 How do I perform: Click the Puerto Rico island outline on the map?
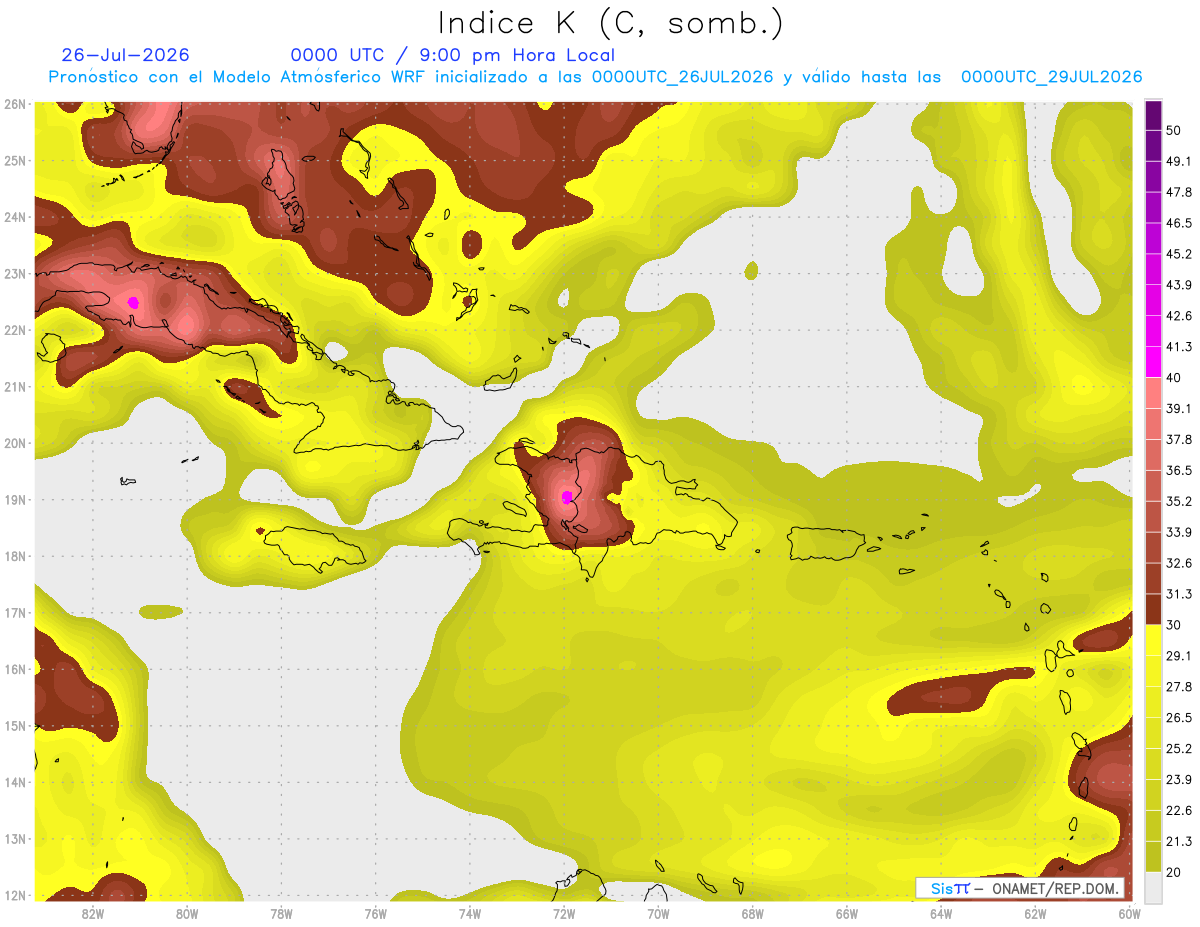pos(826,544)
